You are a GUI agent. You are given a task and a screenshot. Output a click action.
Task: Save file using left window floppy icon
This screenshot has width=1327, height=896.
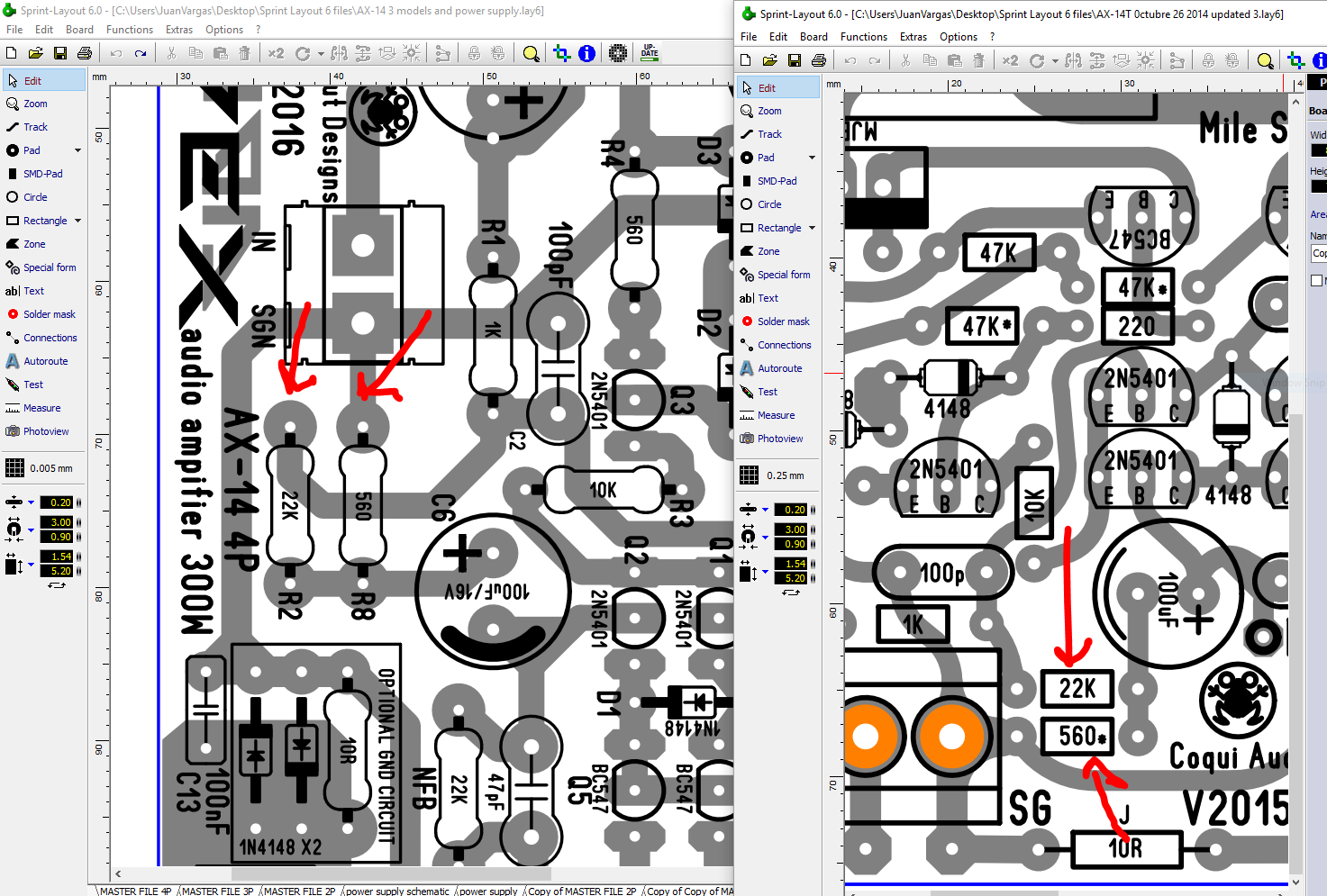(x=60, y=53)
